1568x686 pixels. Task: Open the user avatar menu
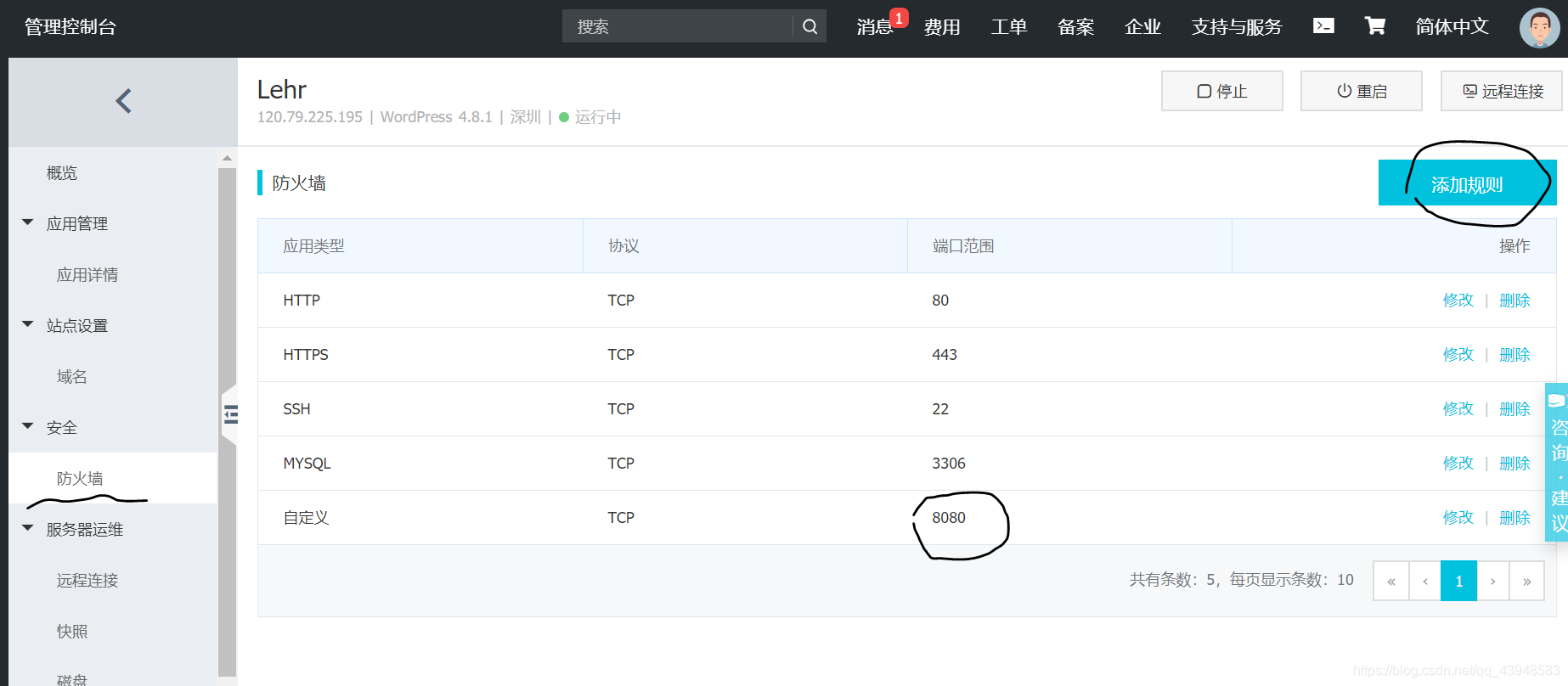point(1539,27)
